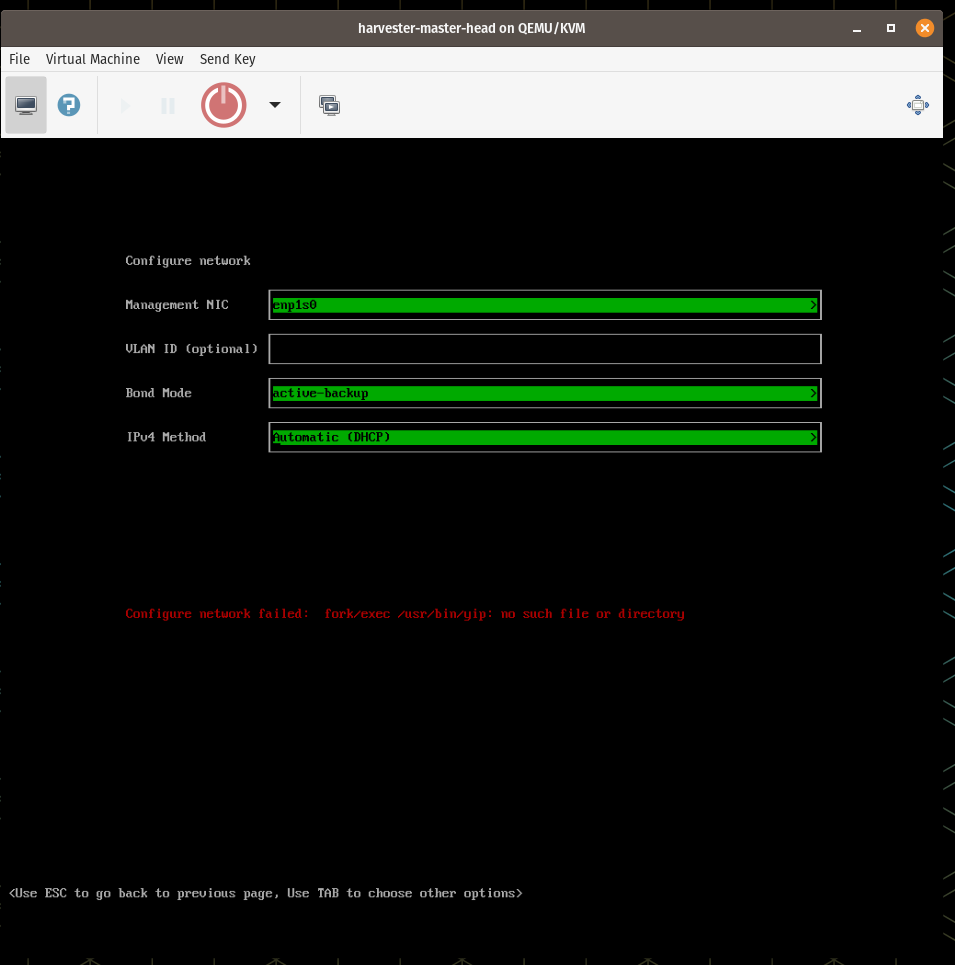955x965 pixels.
Task: Open the Bond Mode active-backup selector
Action: pos(545,393)
